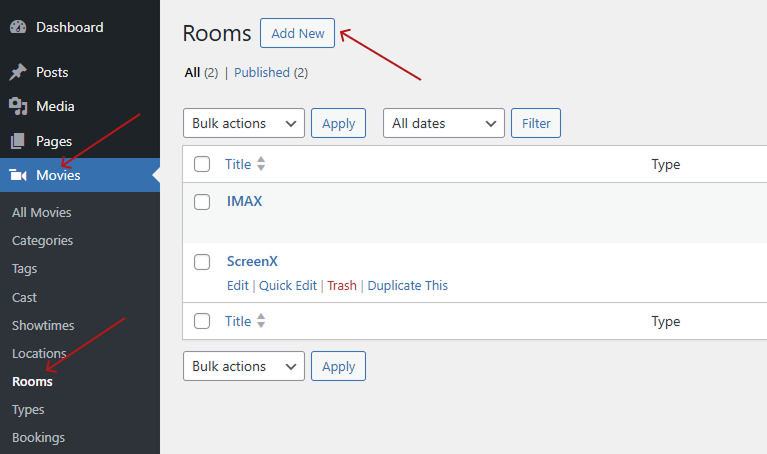Tick the IMAX row checkbox
The image size is (767, 454).
tap(202, 202)
